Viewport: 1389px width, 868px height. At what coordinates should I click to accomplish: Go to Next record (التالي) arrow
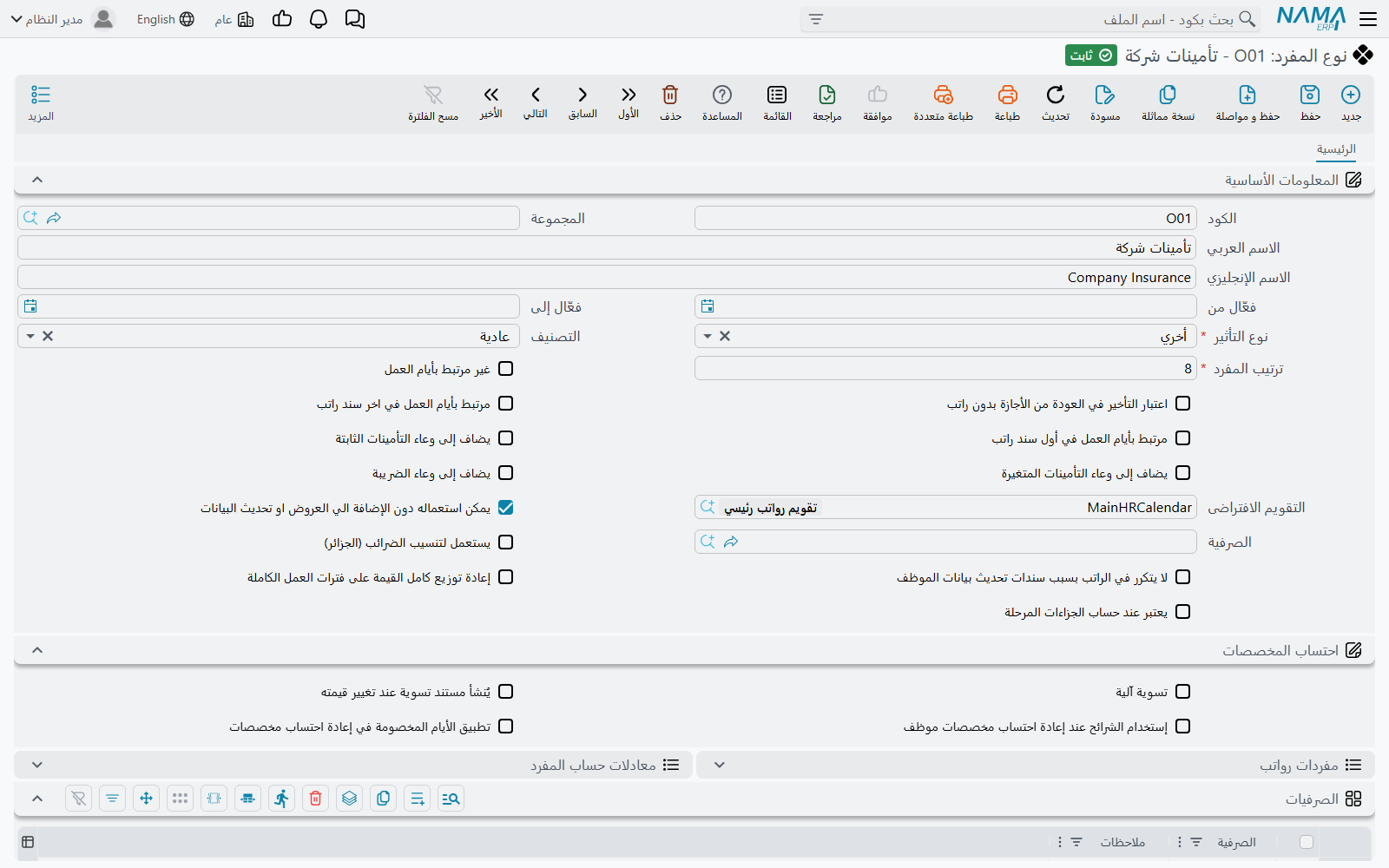(536, 95)
